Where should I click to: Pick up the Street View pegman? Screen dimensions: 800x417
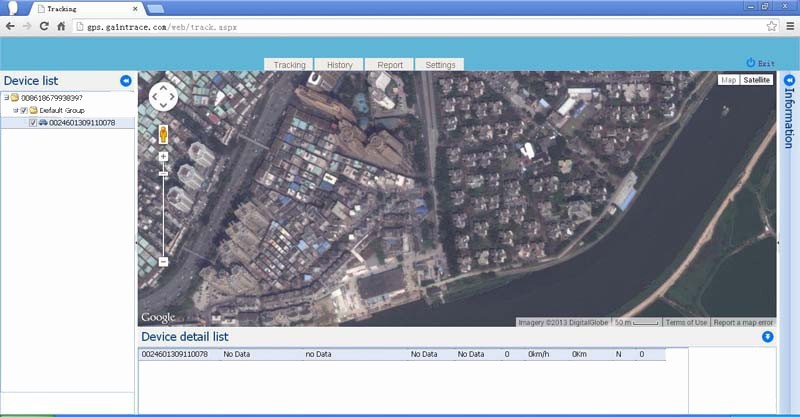pyautogui.click(x=163, y=134)
